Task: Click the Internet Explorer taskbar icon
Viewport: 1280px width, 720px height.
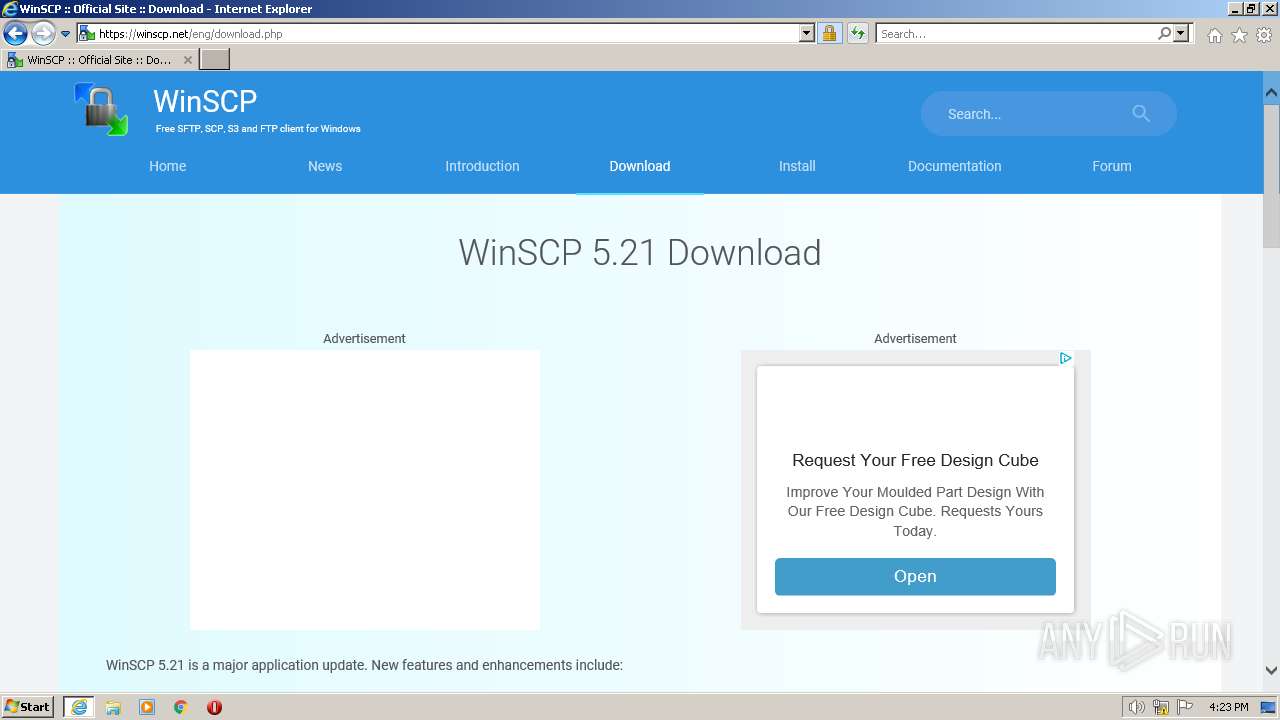Action: pos(79,707)
